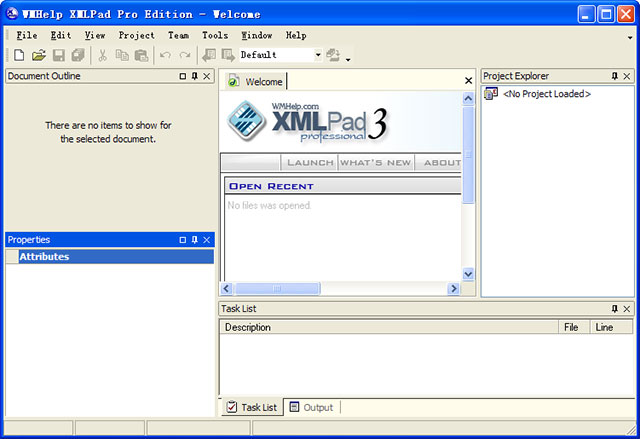Click the horizontal scroll left arrow
This screenshot has height=439, width=640.
(x=227, y=288)
